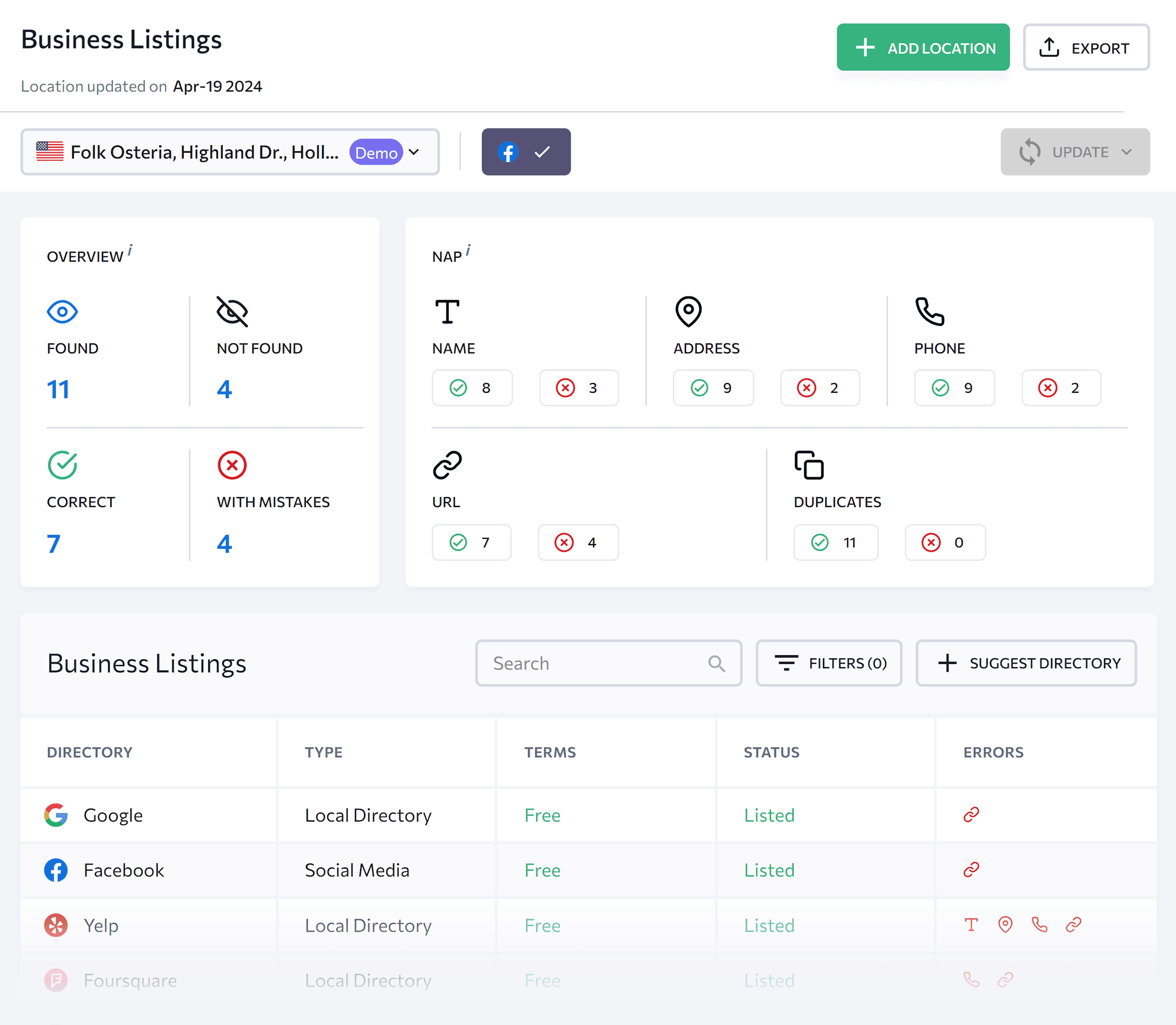The height and width of the screenshot is (1025, 1176).
Task: Click the Status column header
Action: pyautogui.click(x=771, y=752)
